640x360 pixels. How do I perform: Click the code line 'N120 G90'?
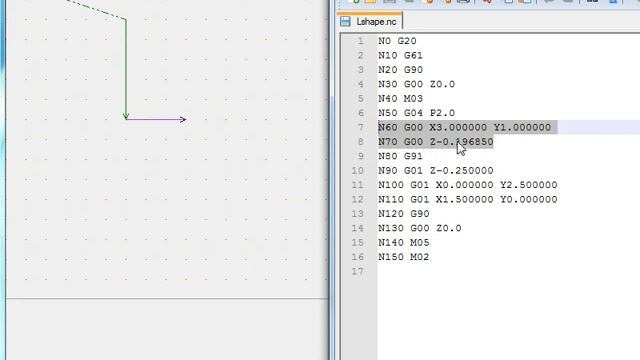tap(403, 214)
